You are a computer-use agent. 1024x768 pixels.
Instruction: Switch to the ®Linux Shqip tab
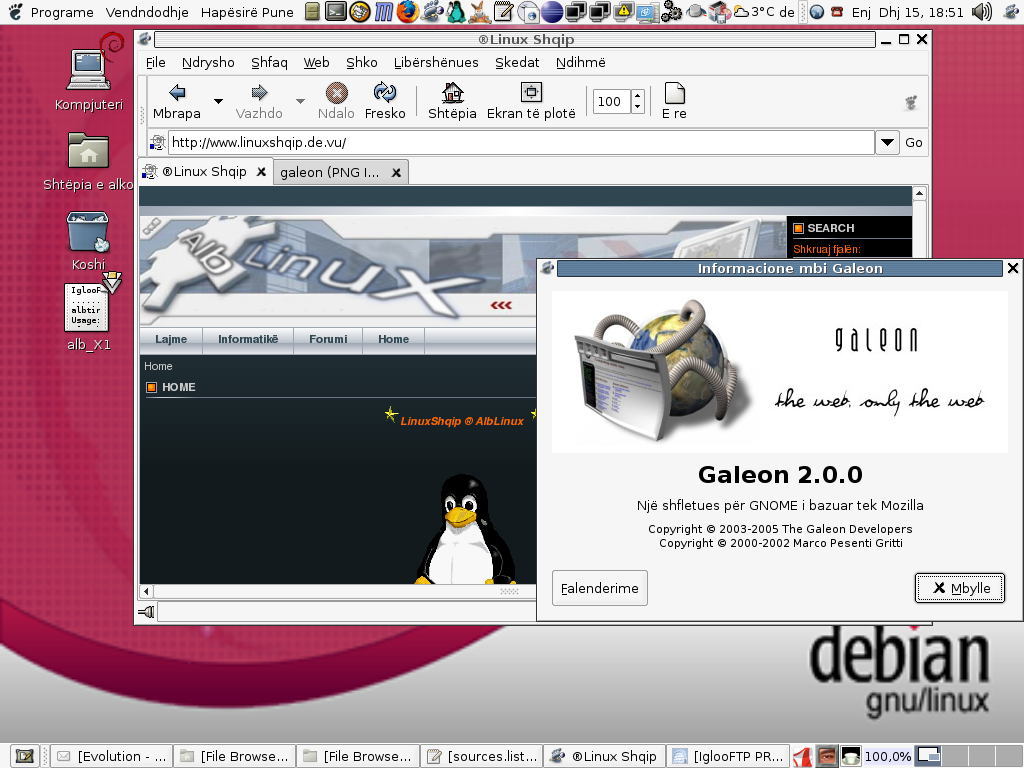point(204,172)
